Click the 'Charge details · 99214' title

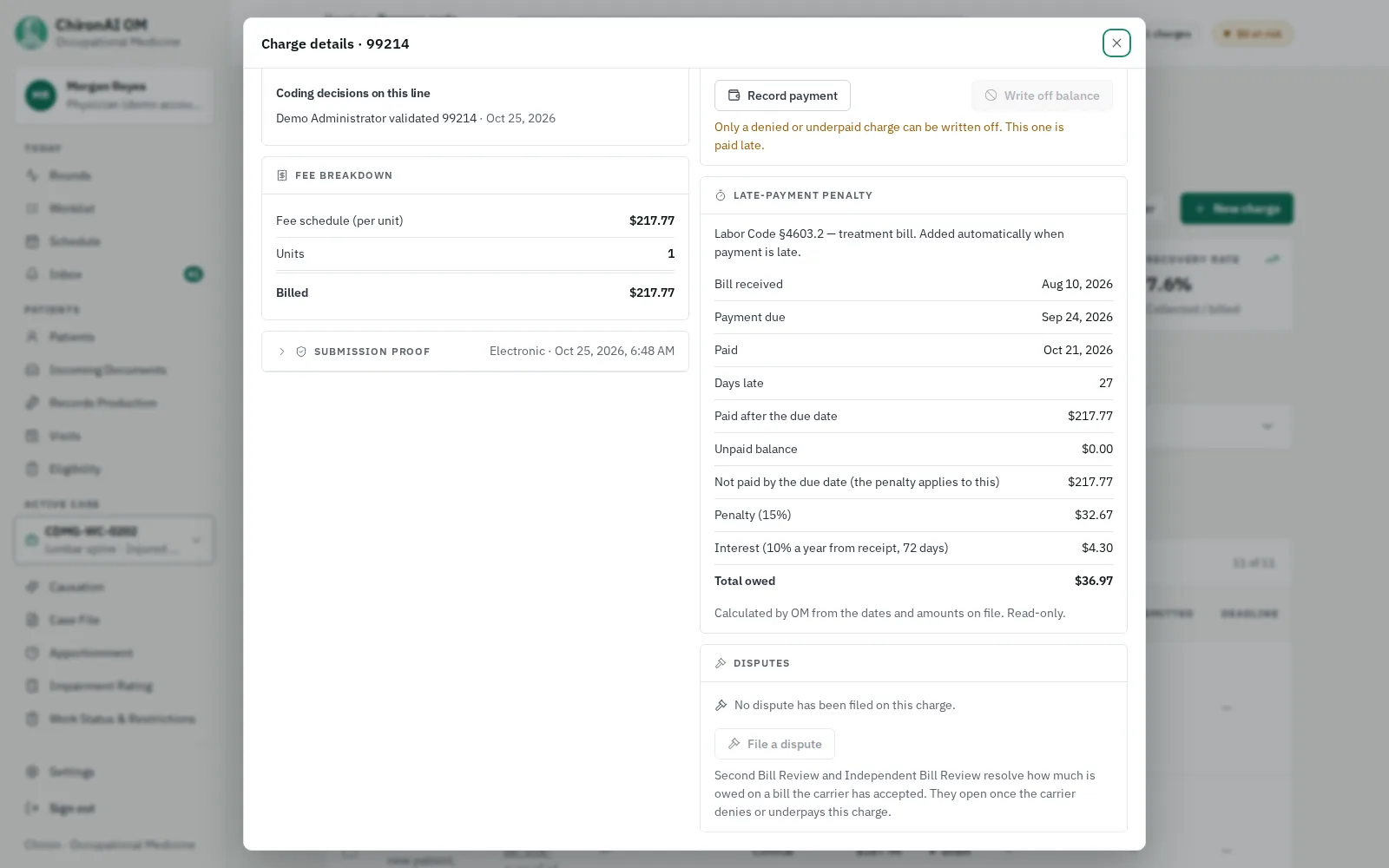pos(335,43)
